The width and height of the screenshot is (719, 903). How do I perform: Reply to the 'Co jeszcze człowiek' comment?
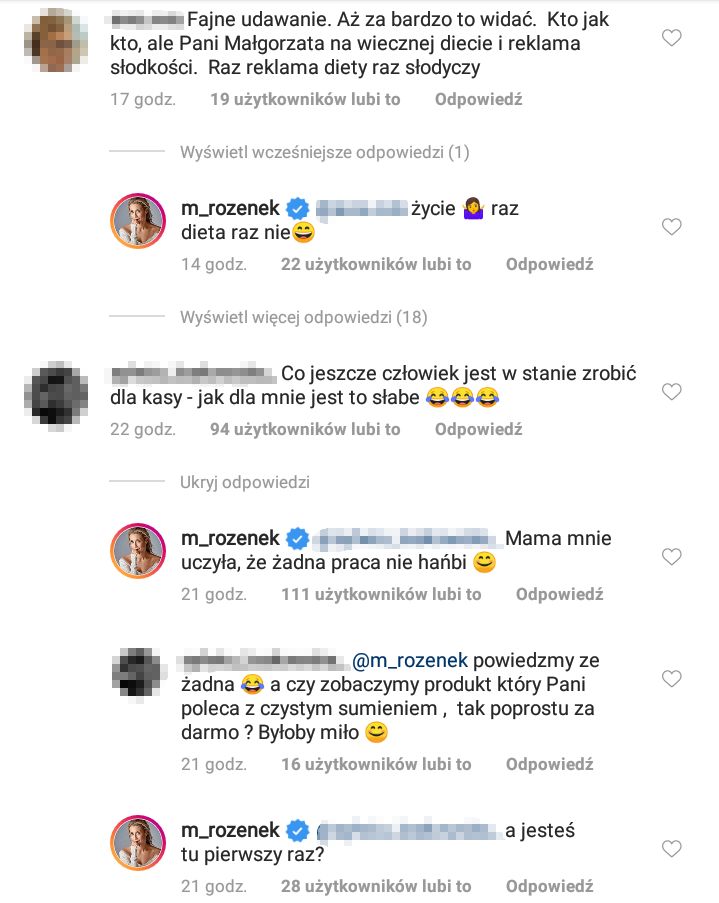(x=478, y=429)
